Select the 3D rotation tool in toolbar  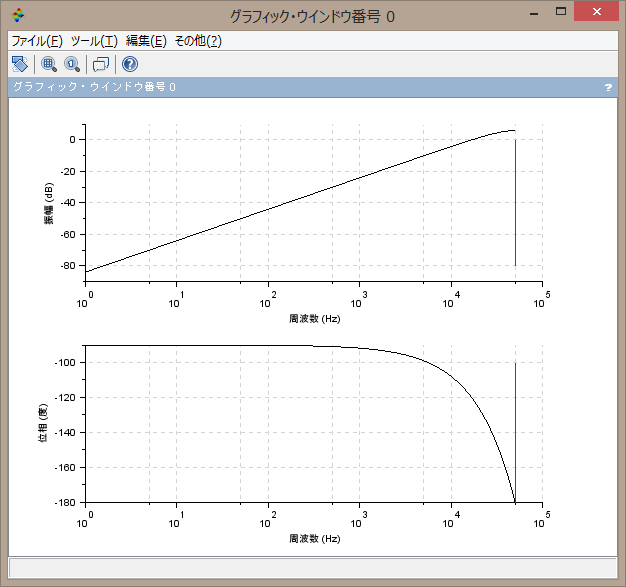tap(19, 64)
